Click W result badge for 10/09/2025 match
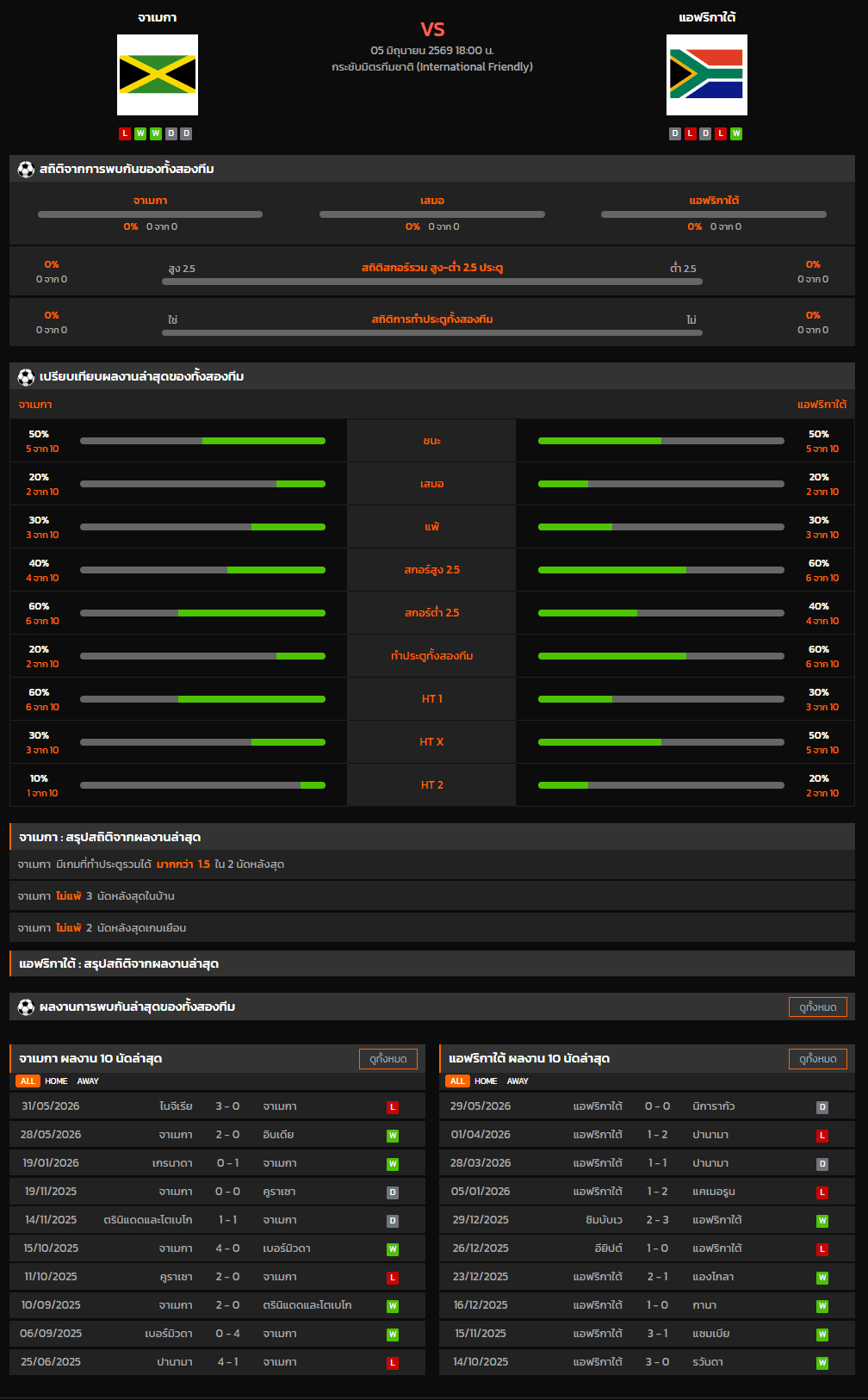This screenshot has width=868, height=1400. (x=393, y=1306)
